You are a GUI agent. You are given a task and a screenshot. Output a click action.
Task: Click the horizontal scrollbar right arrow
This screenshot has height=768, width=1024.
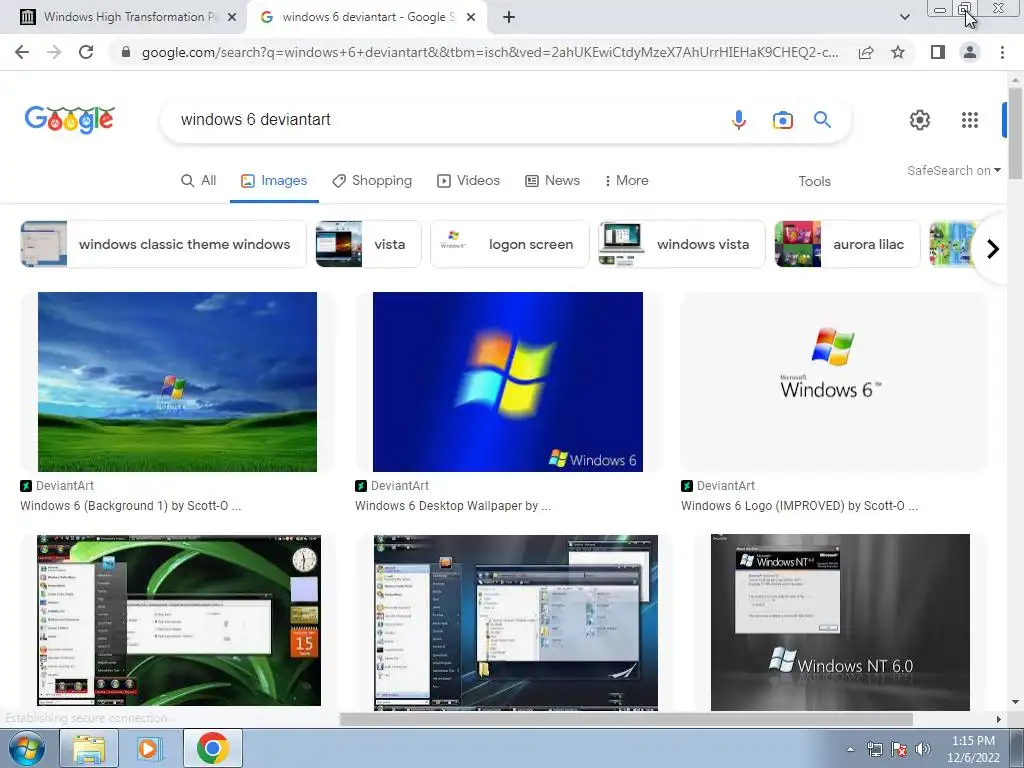point(998,719)
